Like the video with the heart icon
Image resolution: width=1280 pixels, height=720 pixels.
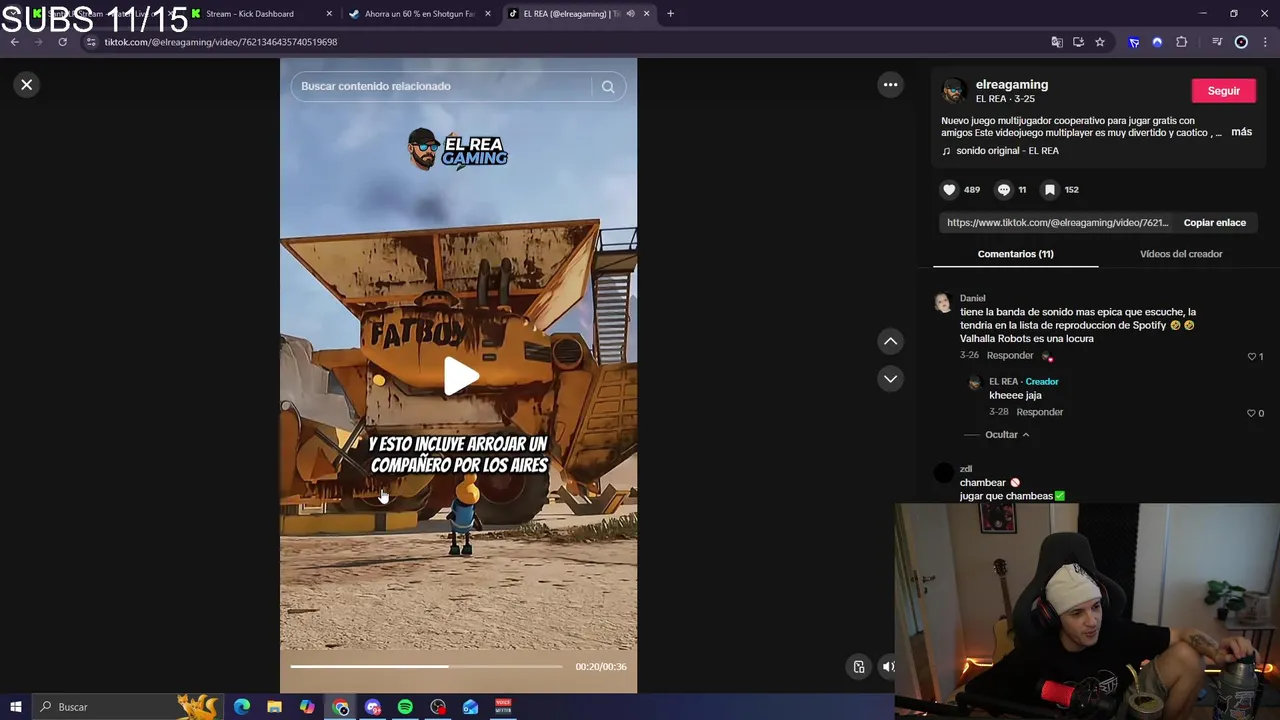pos(949,190)
